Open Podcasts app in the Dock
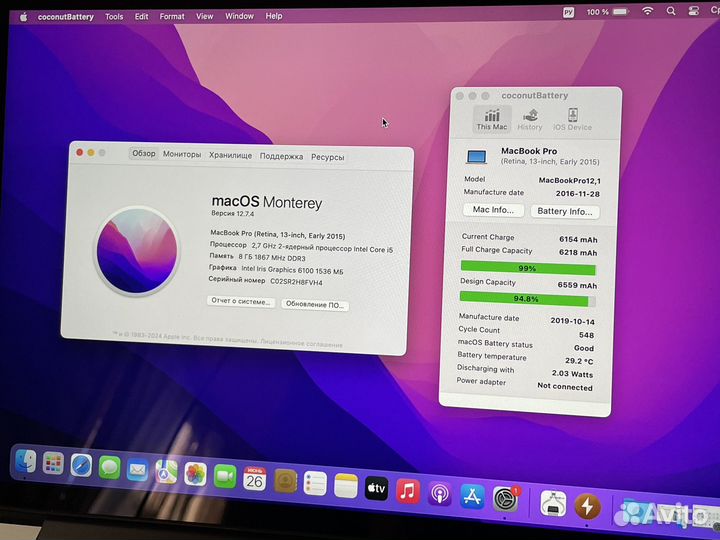The image size is (720, 540). 440,494
